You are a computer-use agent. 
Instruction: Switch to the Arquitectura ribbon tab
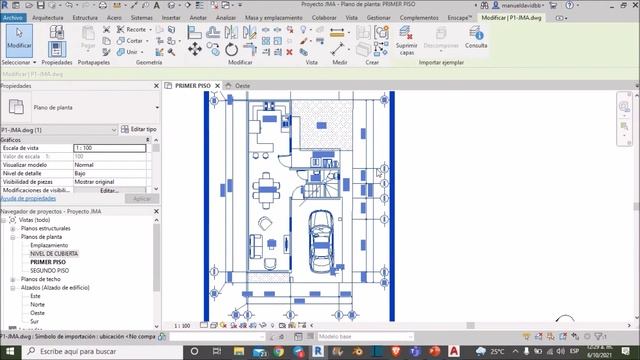(x=48, y=18)
